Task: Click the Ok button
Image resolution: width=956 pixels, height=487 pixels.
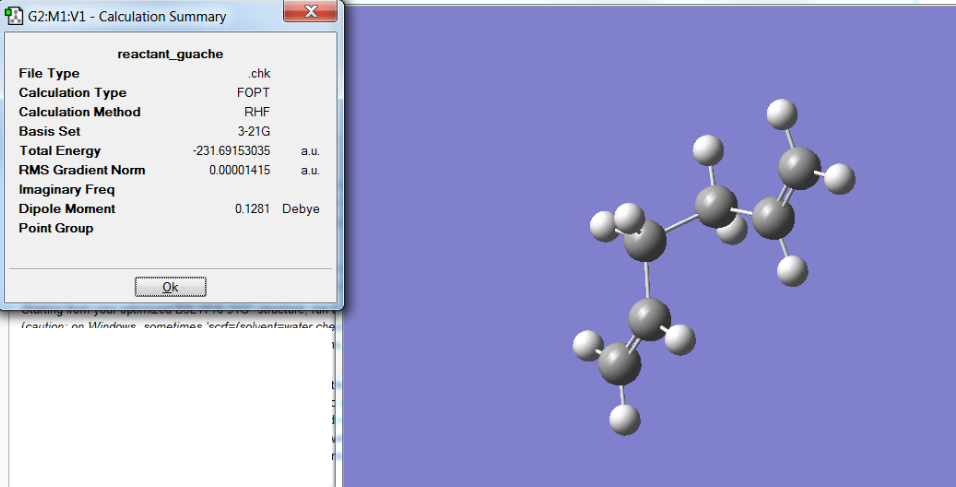Action: [x=170, y=286]
